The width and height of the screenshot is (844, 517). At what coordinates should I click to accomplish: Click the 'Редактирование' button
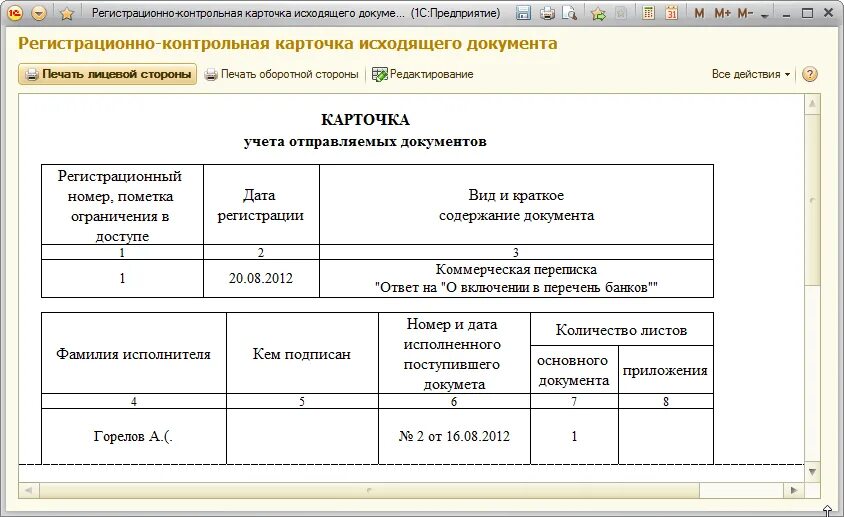click(x=423, y=74)
